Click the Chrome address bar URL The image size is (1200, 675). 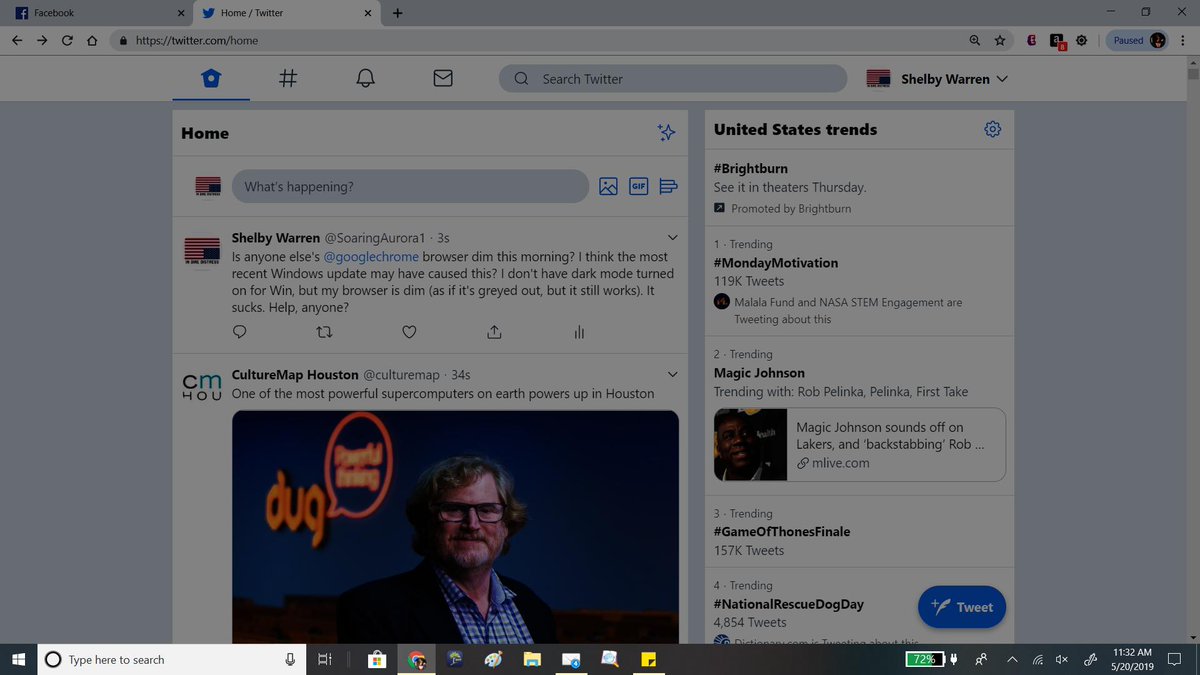pos(197,41)
